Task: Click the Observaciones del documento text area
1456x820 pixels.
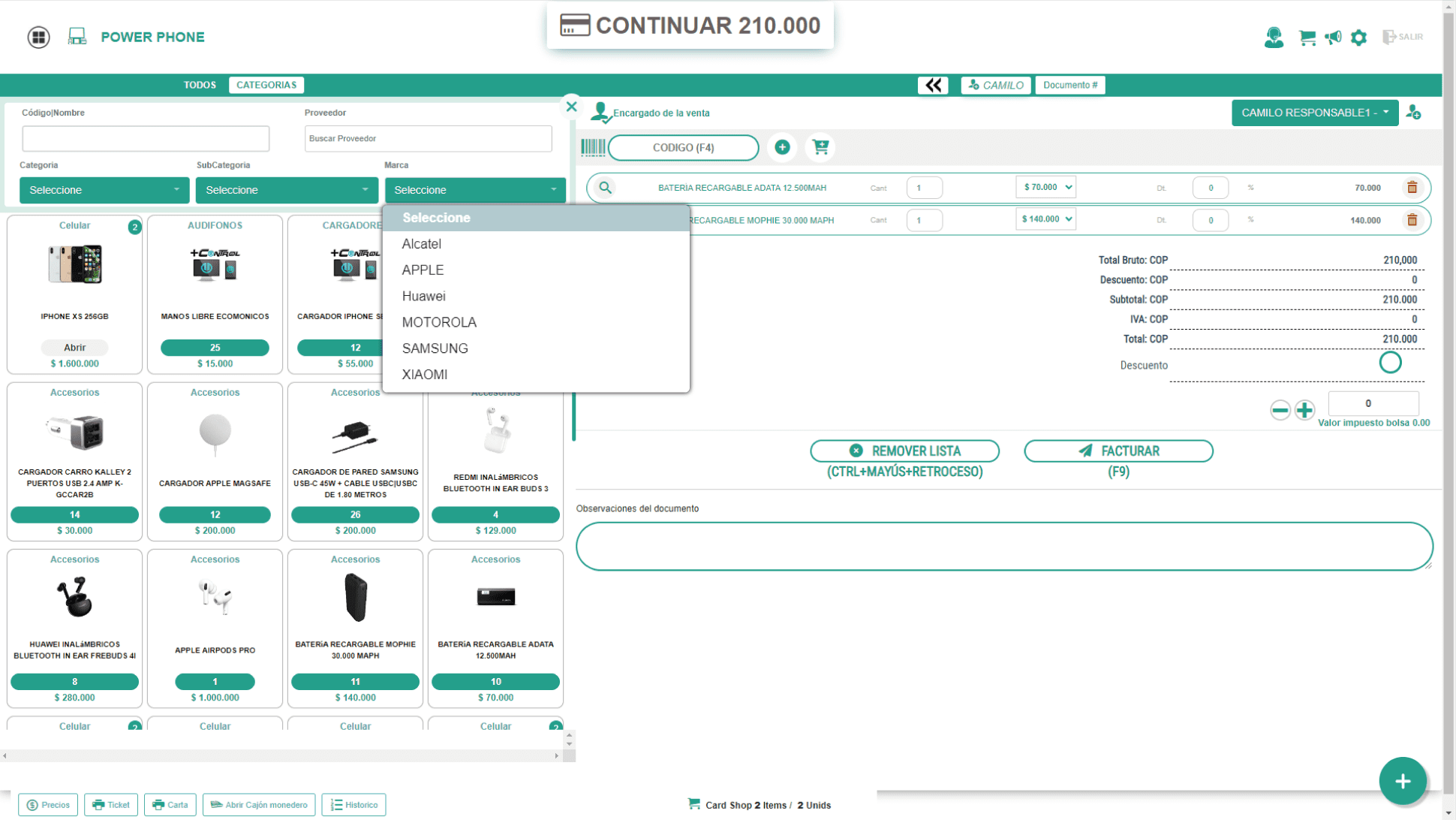Action: point(1004,546)
